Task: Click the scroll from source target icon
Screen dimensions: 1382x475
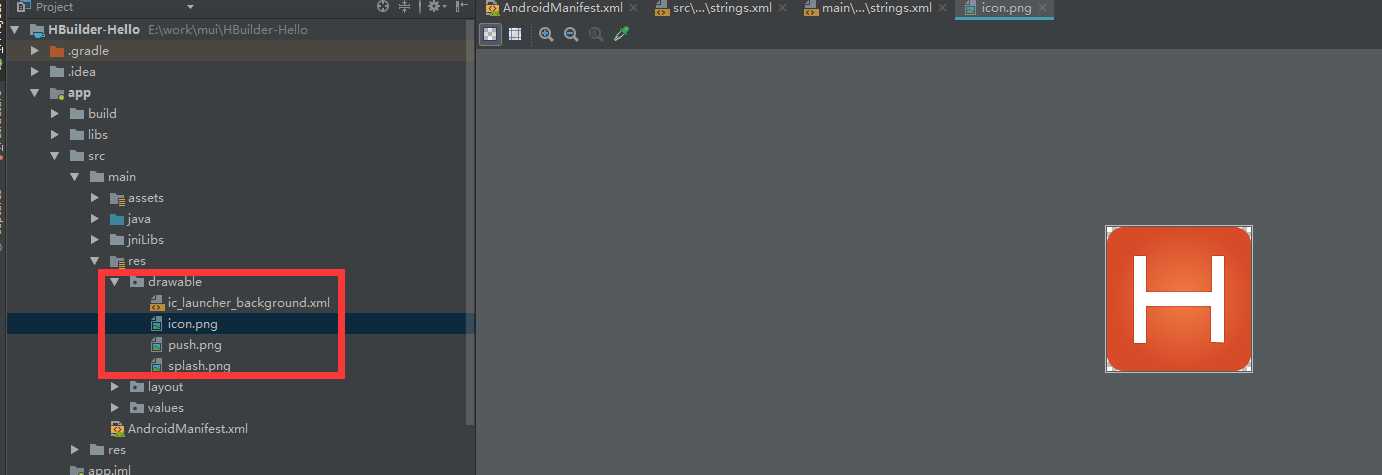Action: pyautogui.click(x=382, y=6)
